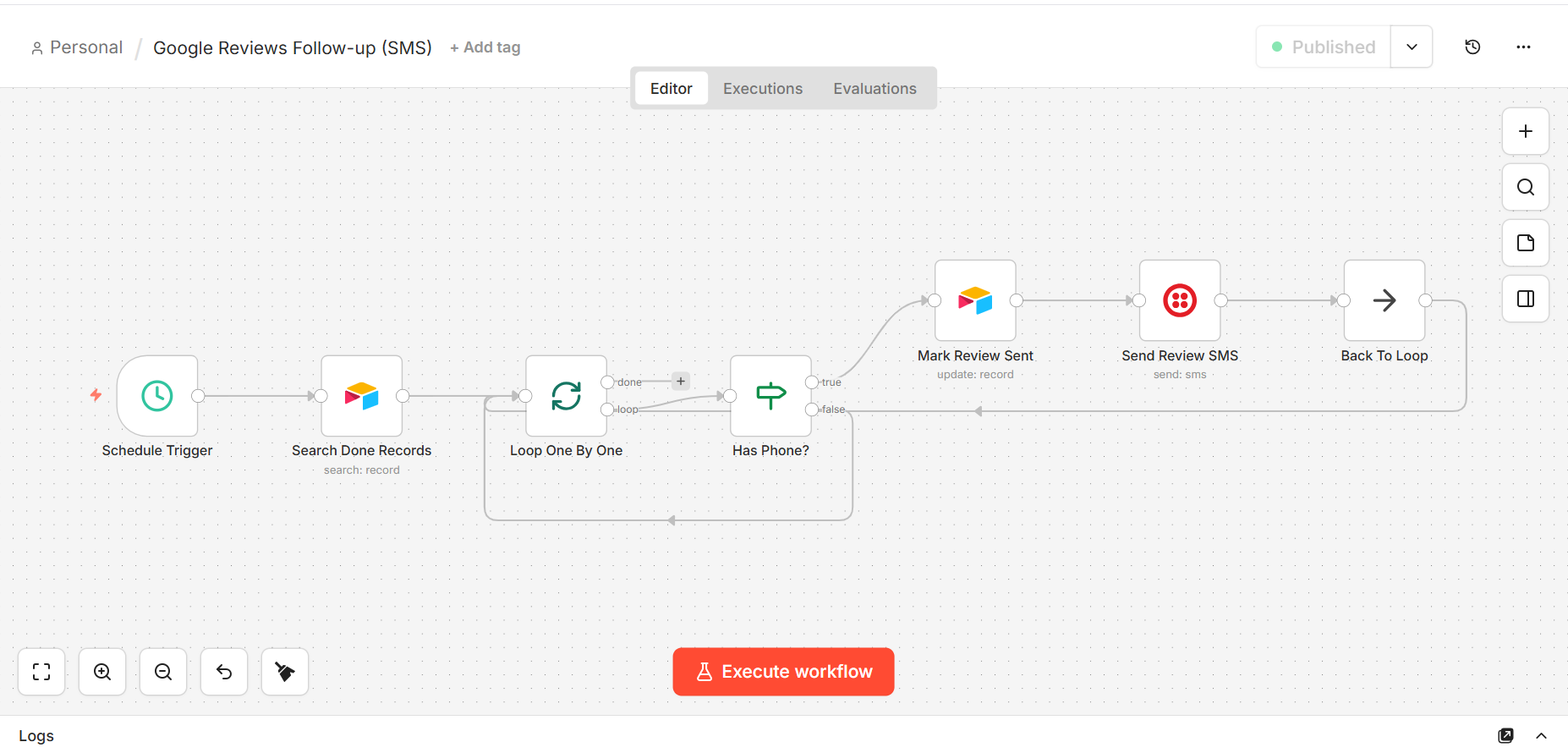Open the Send Review SMS Twilio node

pos(1180,300)
